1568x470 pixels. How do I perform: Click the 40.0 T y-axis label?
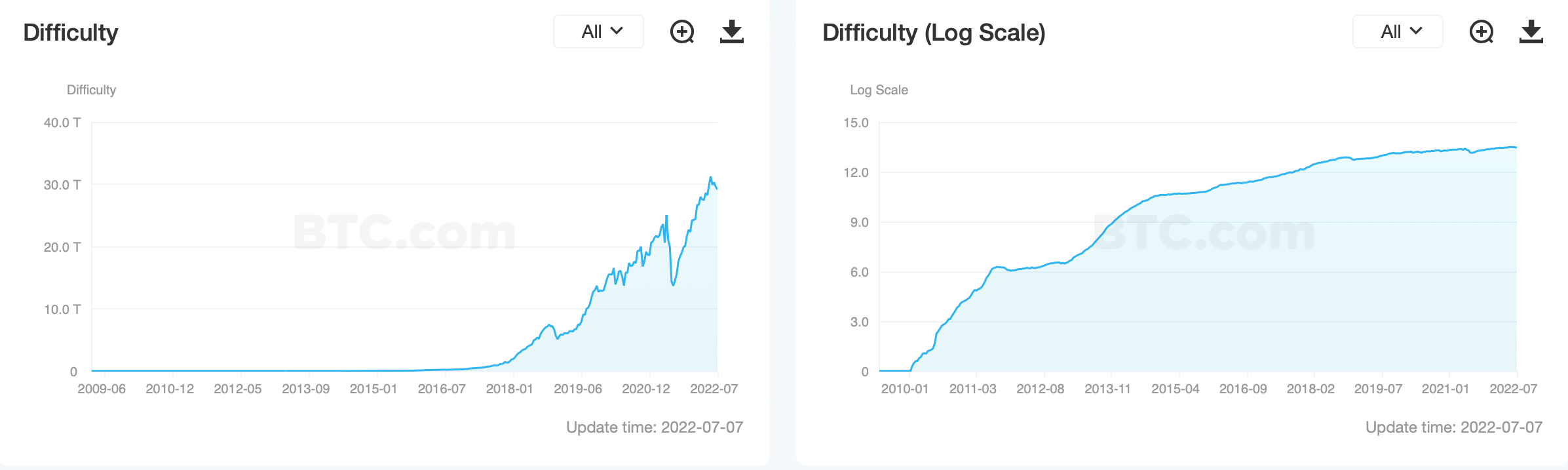click(x=62, y=123)
